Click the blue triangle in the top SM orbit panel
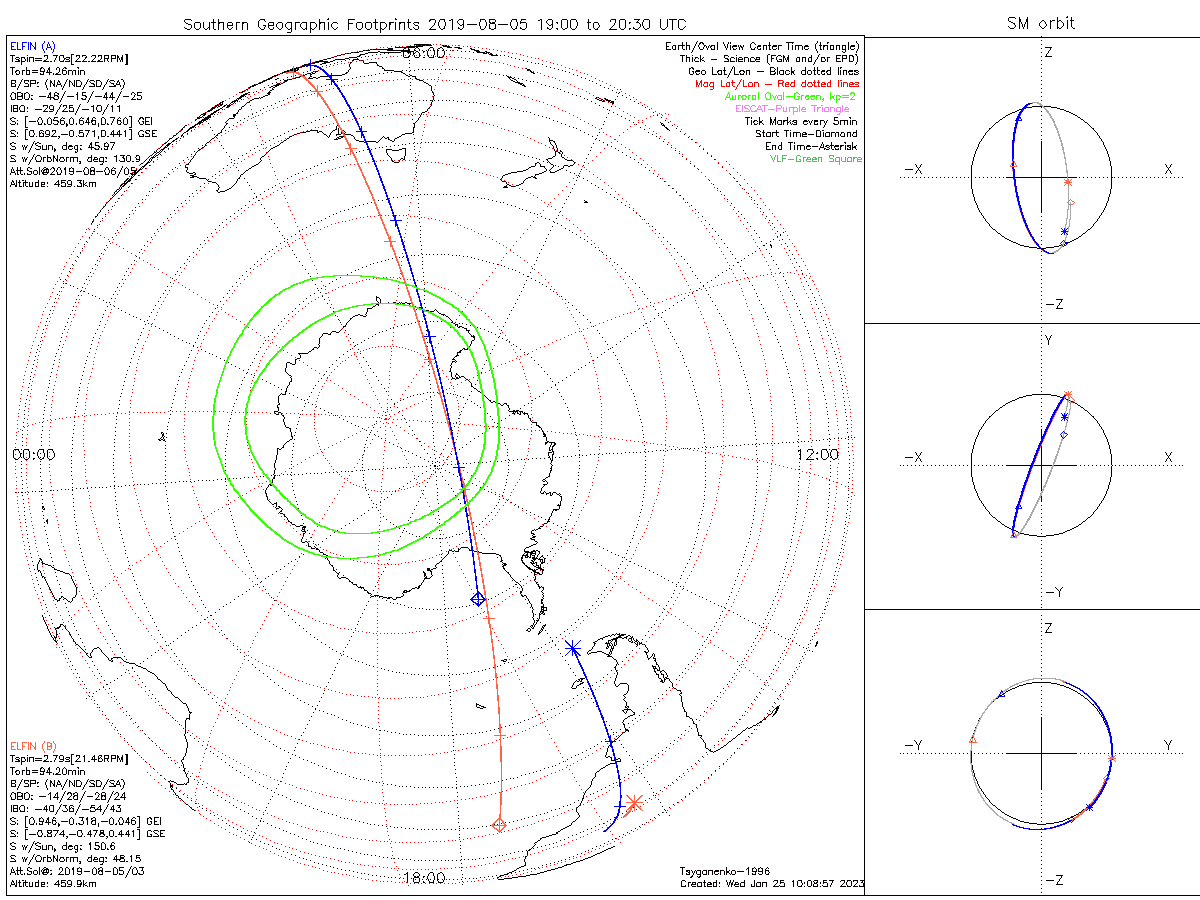Screen dimensions: 1200x900 (x=1018, y=118)
